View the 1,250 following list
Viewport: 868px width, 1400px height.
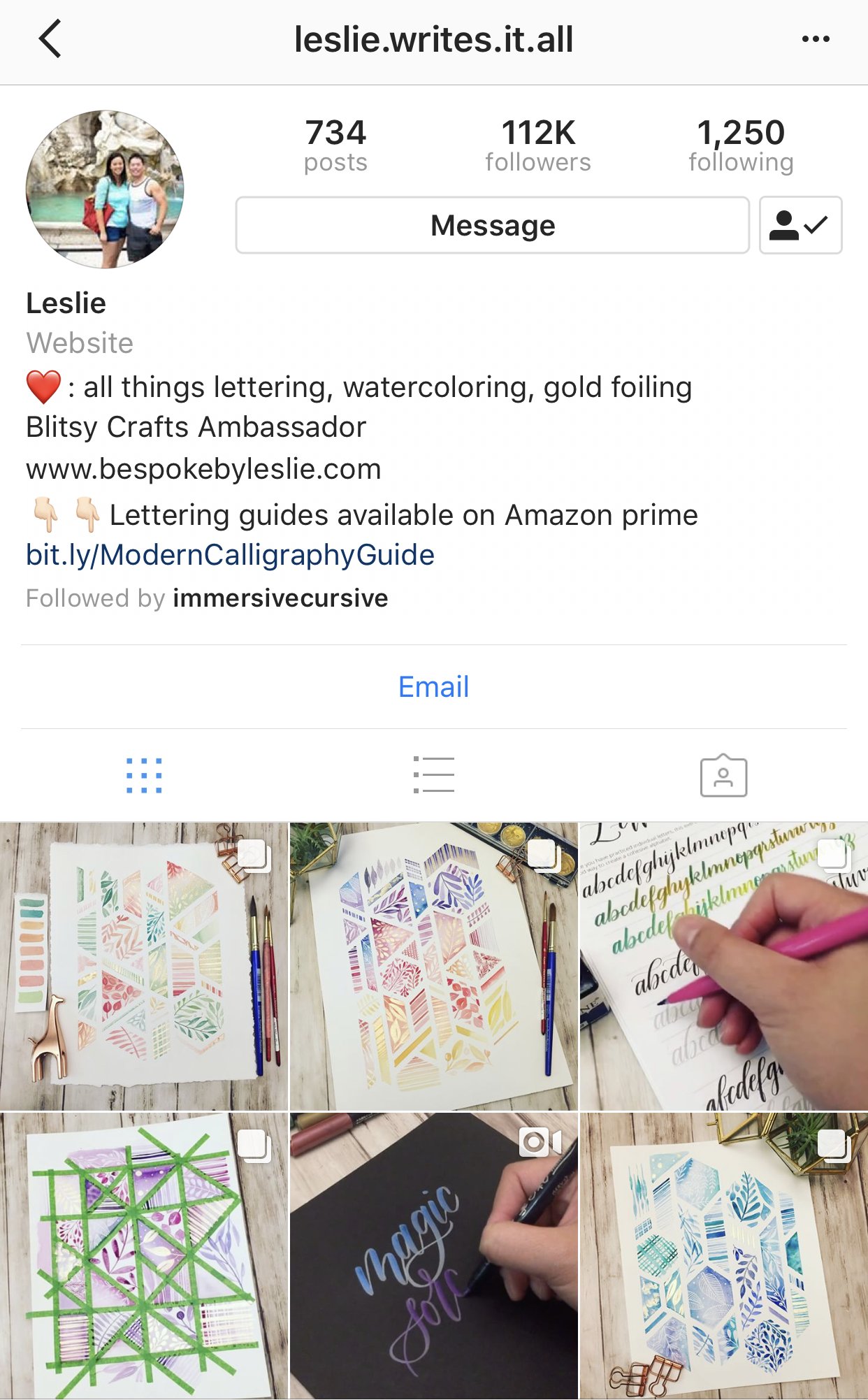(x=741, y=145)
